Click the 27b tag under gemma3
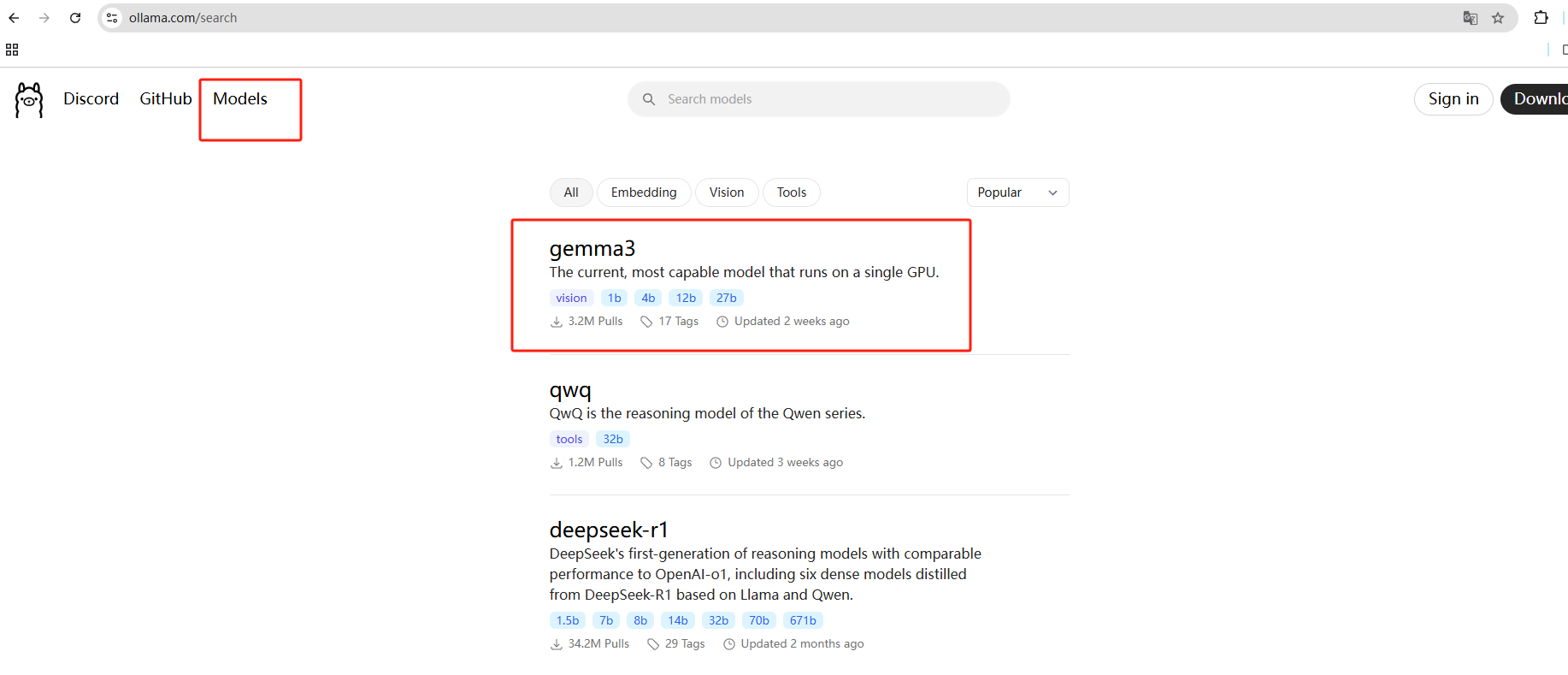 click(727, 298)
